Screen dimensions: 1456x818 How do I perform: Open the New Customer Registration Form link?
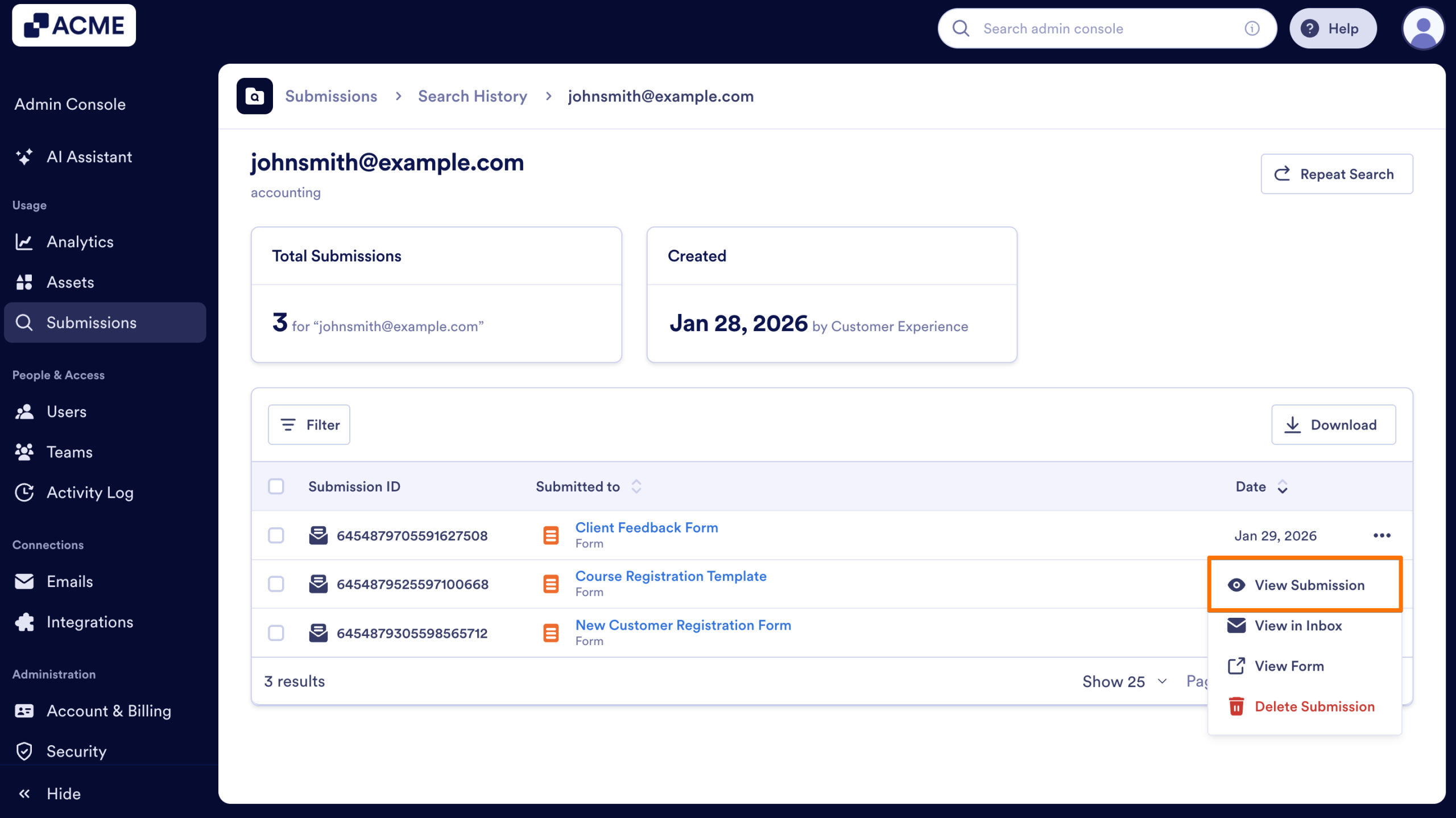pos(682,625)
